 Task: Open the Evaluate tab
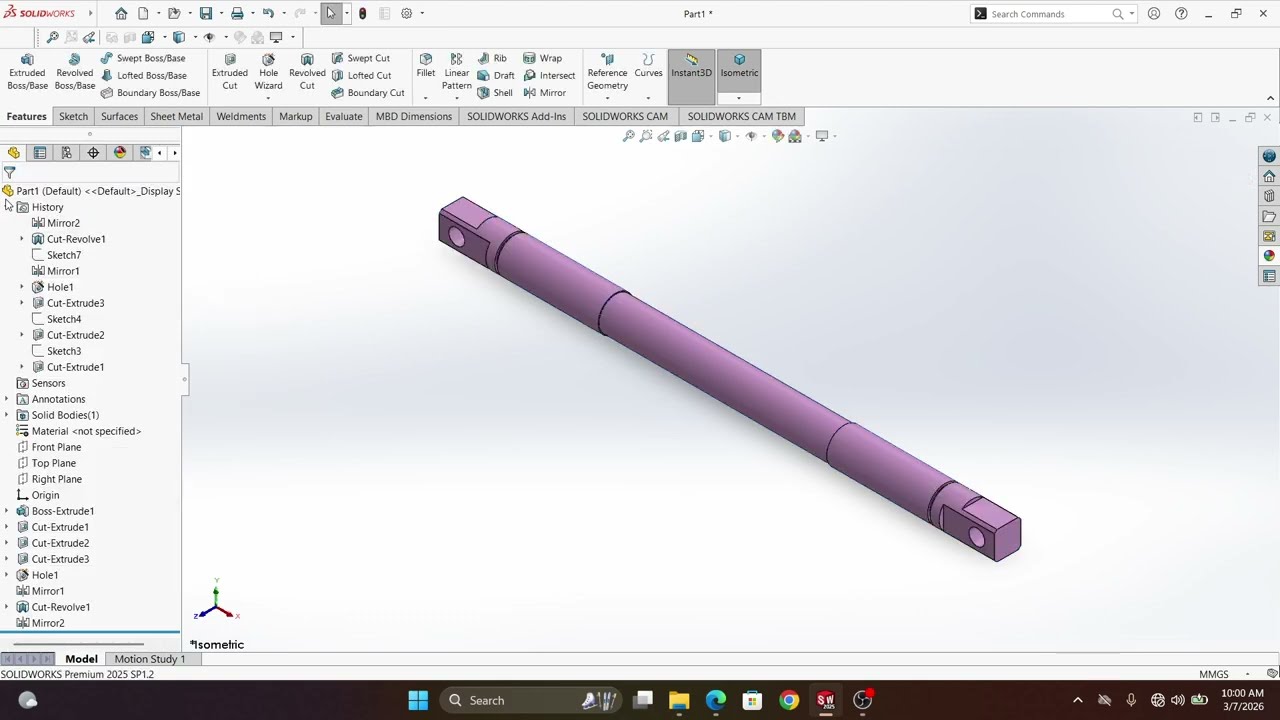tap(343, 116)
